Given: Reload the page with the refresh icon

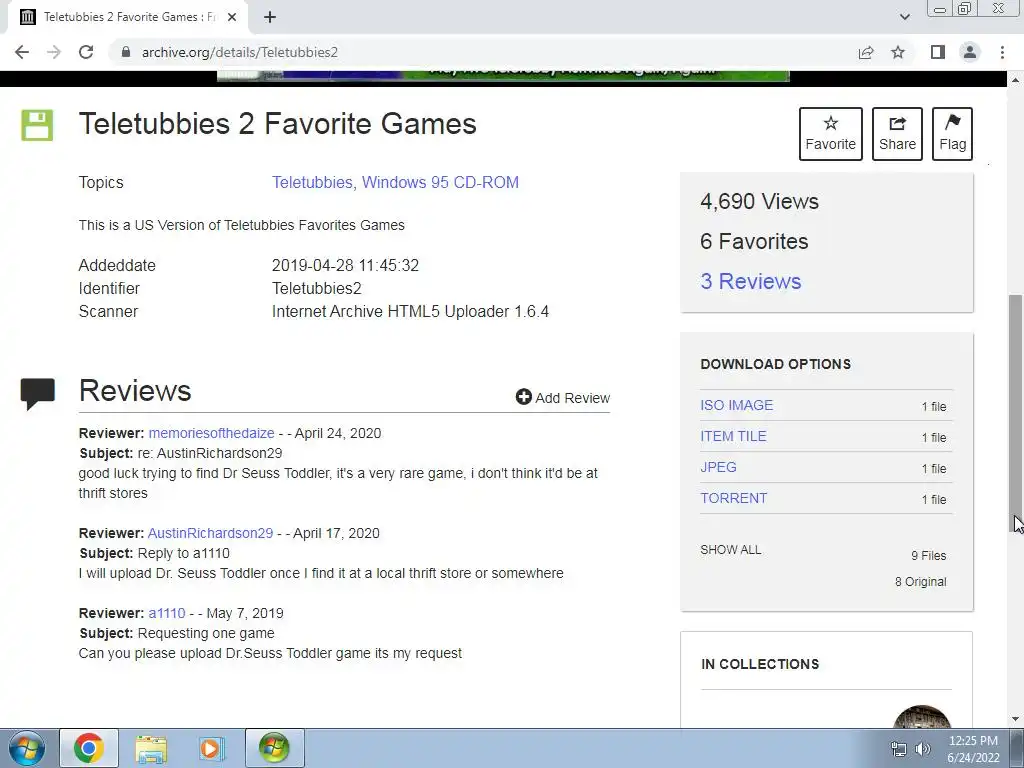Looking at the screenshot, I should [86, 52].
